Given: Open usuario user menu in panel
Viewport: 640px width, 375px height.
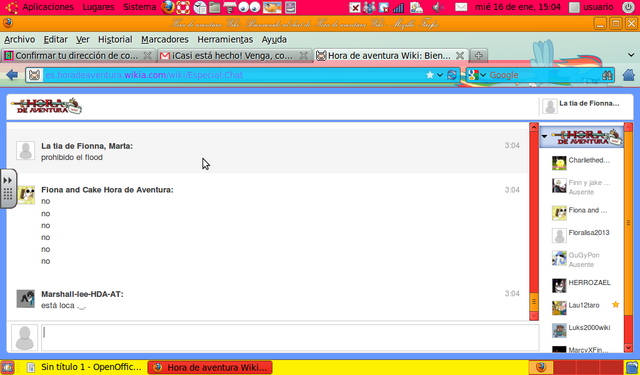Looking at the screenshot, I should click(x=591, y=7).
